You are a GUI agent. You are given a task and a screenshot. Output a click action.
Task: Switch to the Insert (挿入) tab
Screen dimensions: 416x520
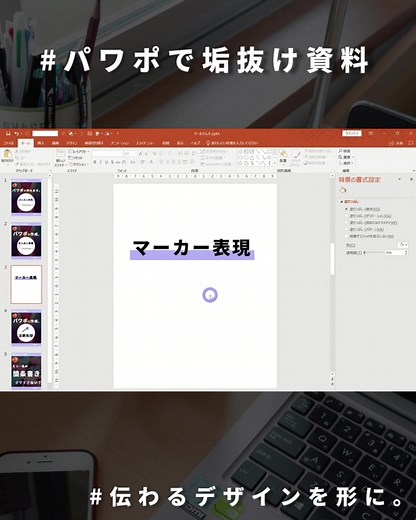pos(41,143)
